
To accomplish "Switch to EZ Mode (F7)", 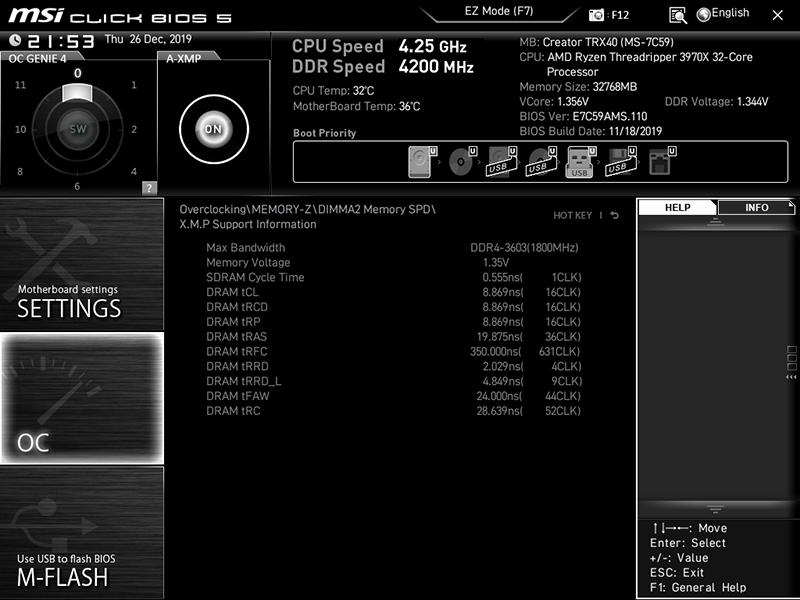I will pos(498,11).
